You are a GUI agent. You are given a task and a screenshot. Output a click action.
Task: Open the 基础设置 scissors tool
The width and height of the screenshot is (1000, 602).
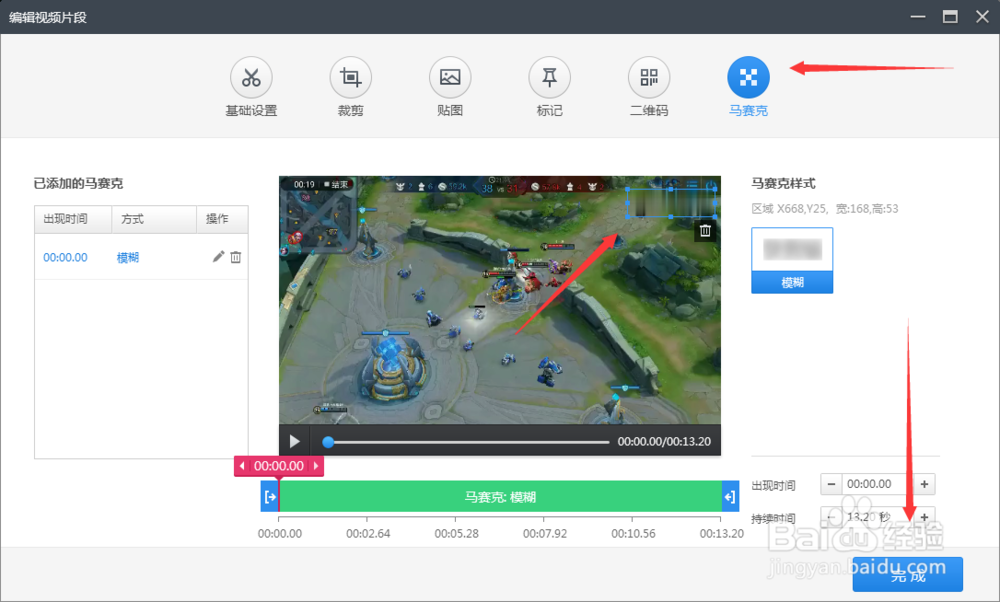(x=251, y=78)
